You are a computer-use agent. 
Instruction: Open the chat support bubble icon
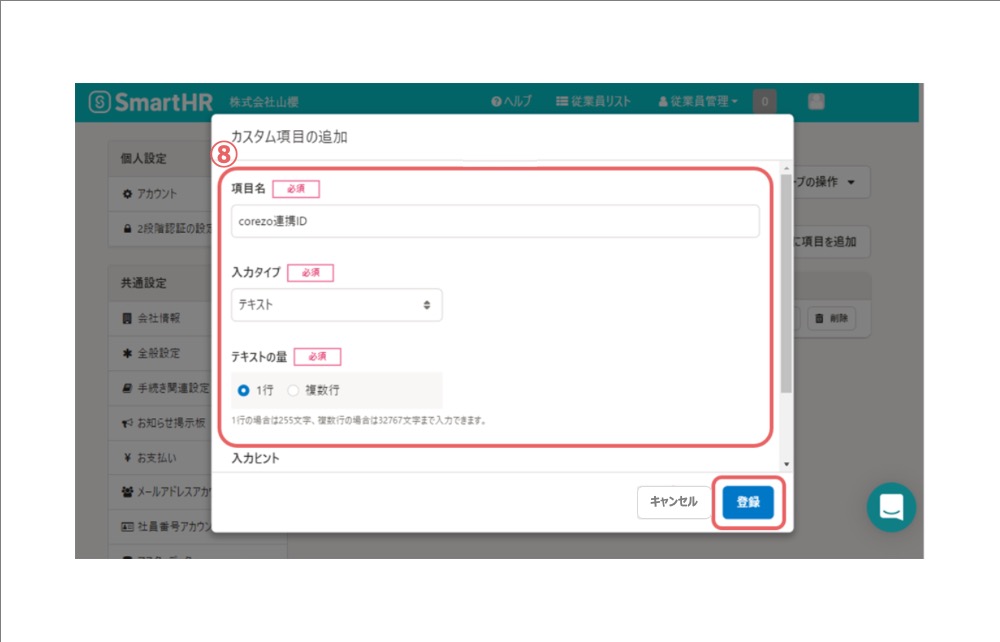click(x=891, y=507)
